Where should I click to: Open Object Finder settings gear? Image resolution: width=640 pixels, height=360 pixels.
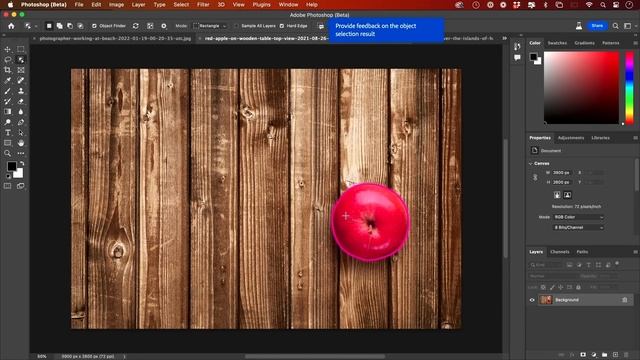coord(164,26)
